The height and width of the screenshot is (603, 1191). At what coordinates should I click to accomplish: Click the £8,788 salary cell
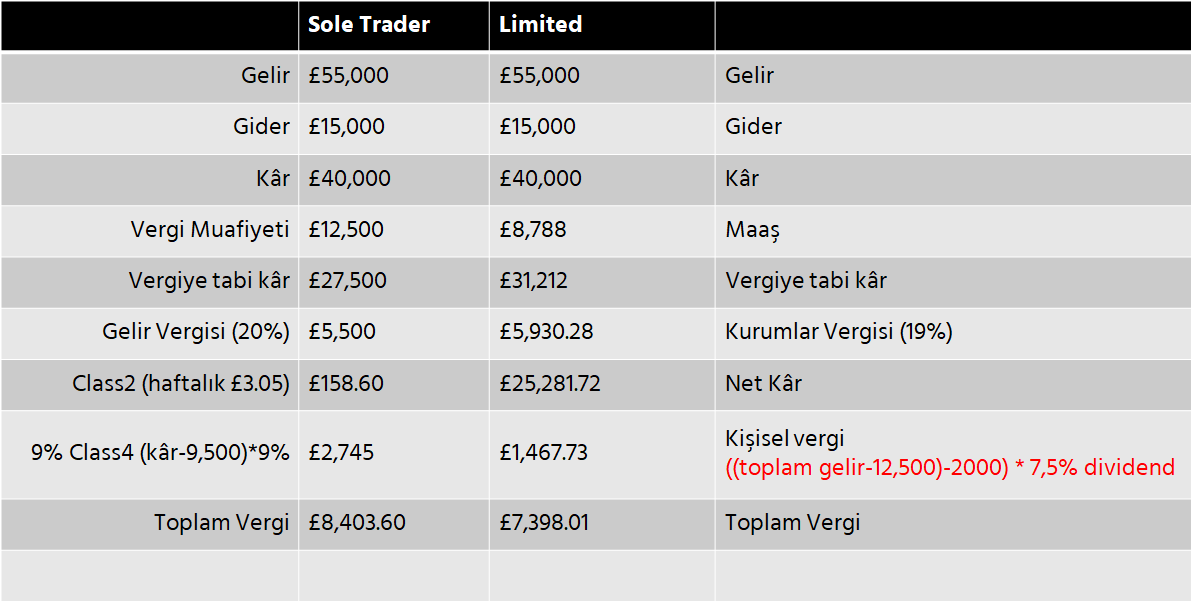coord(533,230)
